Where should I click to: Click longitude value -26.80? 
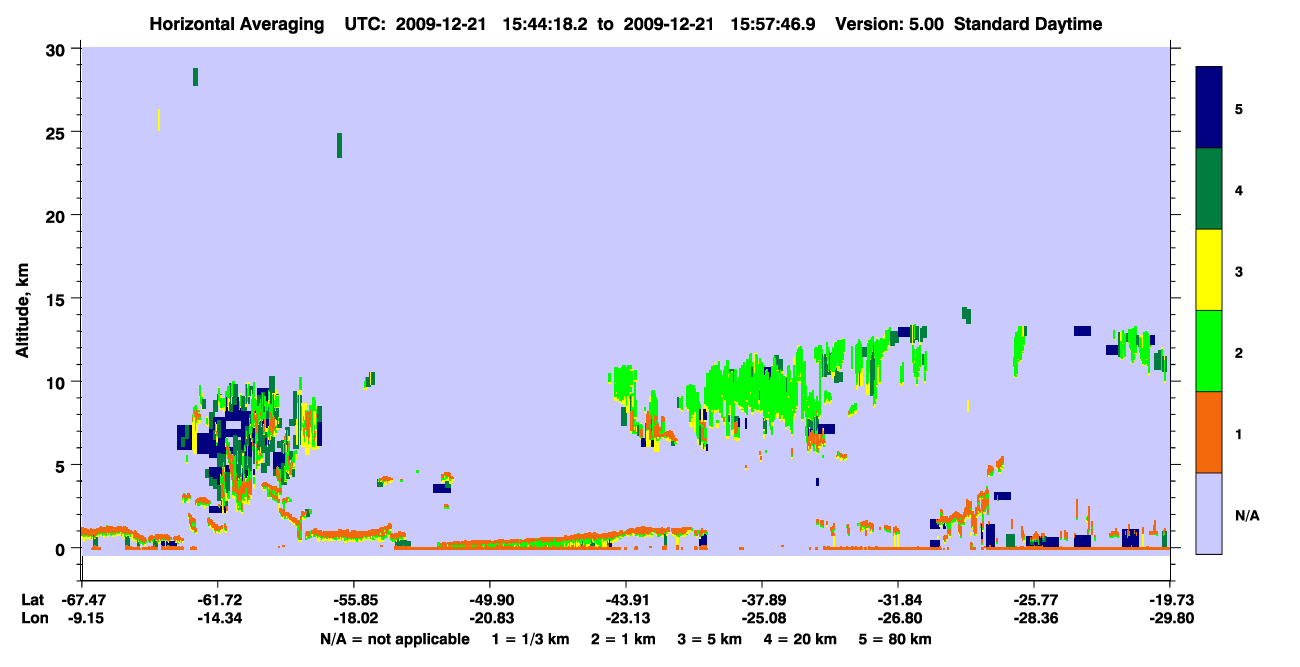[x=898, y=618]
